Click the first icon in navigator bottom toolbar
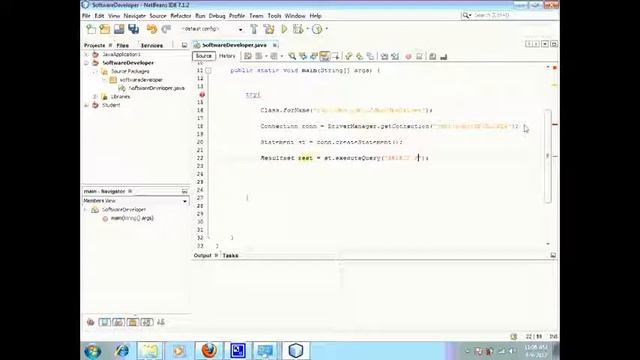This screenshot has height=360, width=640. point(91,322)
